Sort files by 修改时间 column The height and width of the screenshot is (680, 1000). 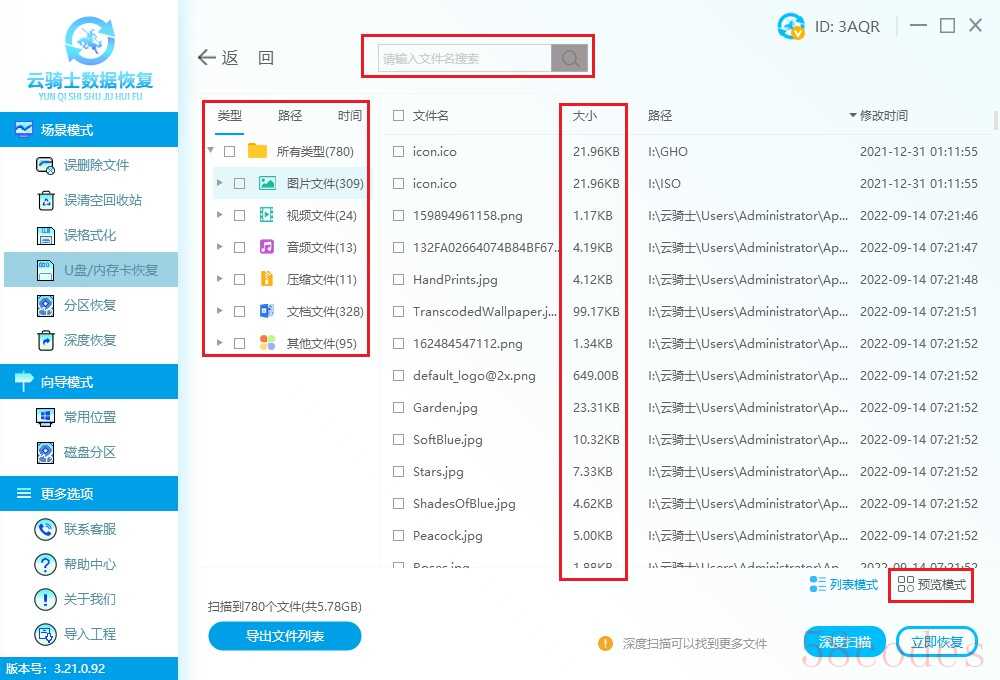883,116
